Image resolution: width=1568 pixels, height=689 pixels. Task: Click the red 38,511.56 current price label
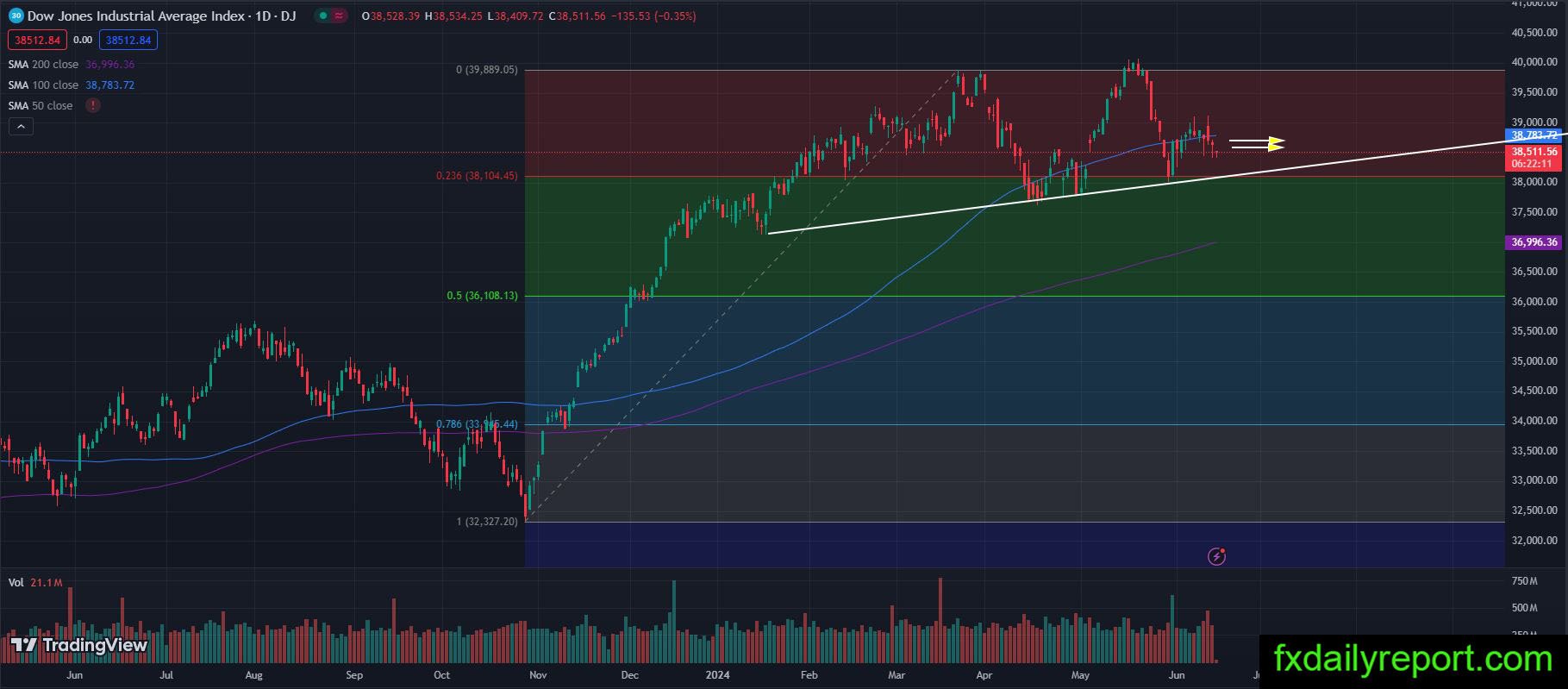[x=1534, y=152]
